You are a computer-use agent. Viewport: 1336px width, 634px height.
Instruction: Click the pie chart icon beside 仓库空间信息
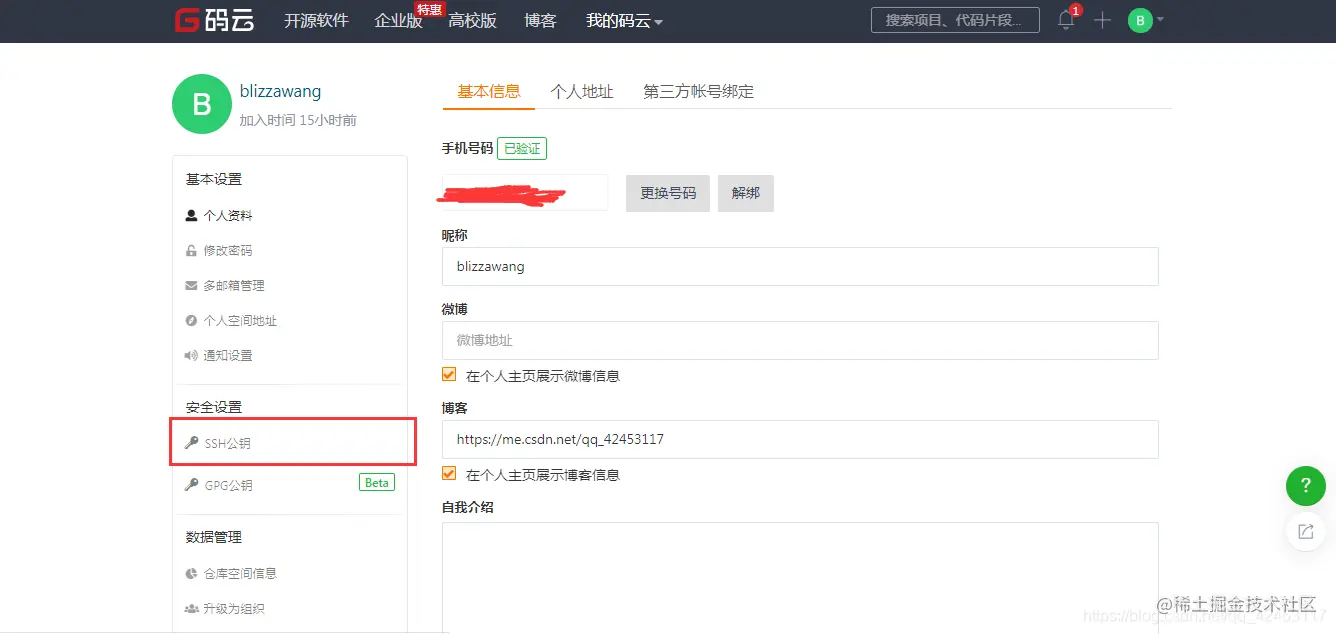click(191, 573)
